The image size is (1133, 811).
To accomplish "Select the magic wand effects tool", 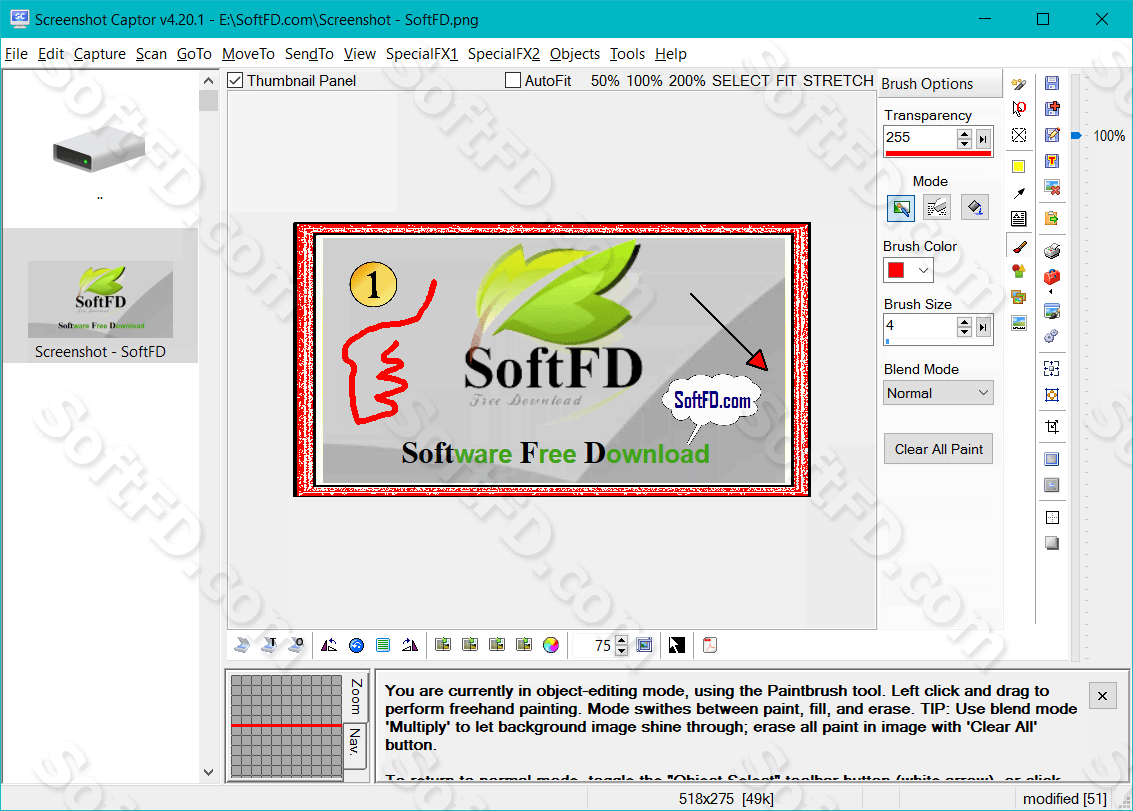I will (1019, 85).
